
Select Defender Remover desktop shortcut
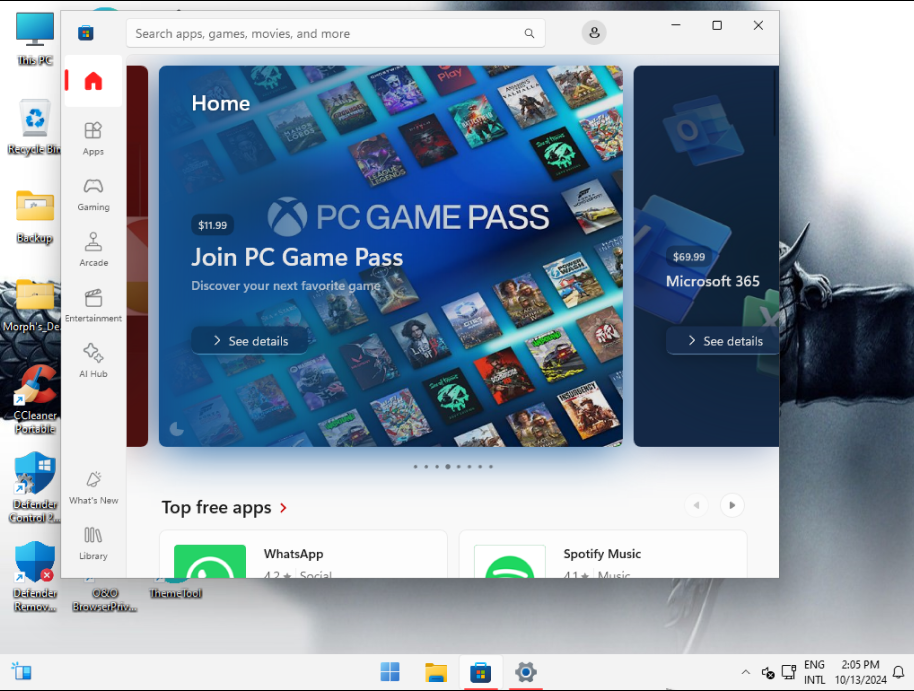(x=35, y=577)
